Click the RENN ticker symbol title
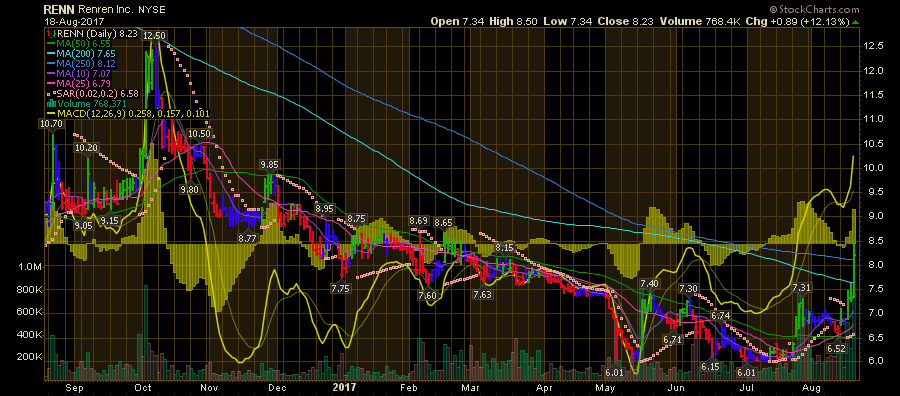This screenshot has height=396, width=900. (58, 10)
